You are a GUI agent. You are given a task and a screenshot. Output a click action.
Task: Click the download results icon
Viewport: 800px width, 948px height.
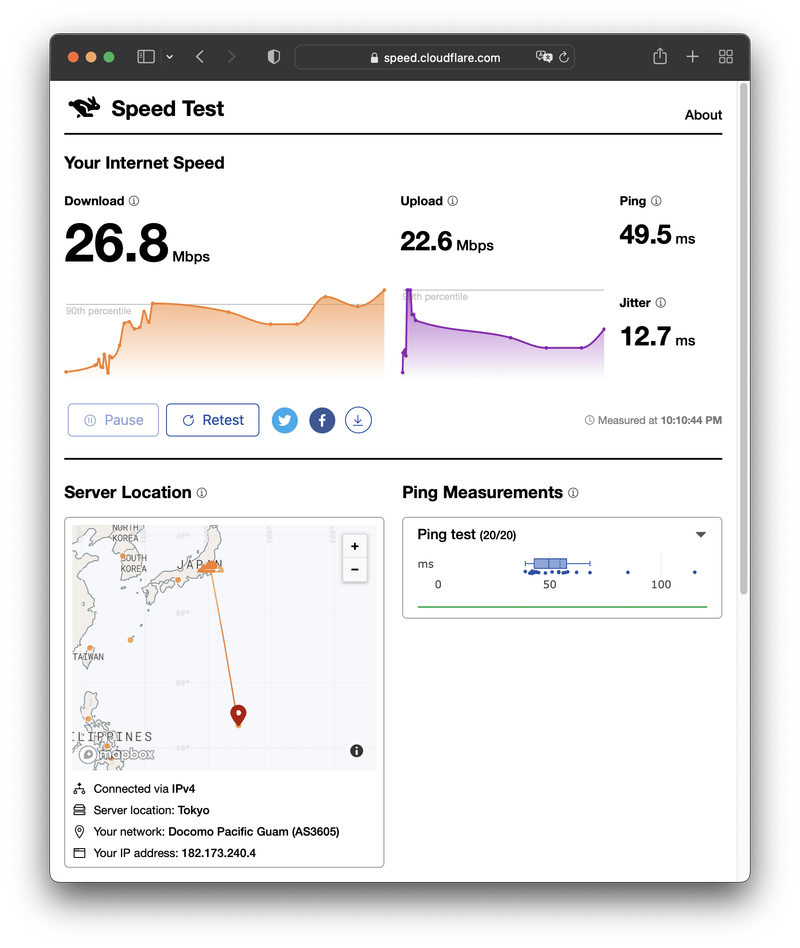click(x=358, y=421)
